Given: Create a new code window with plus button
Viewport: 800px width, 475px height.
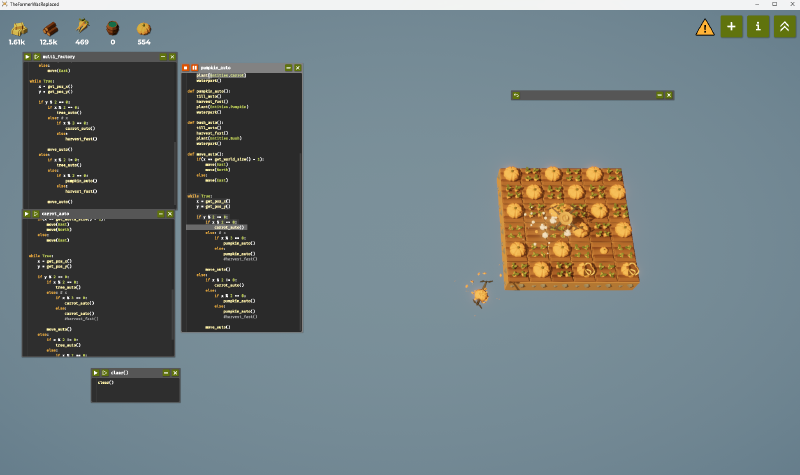Looking at the screenshot, I should click(732, 27).
